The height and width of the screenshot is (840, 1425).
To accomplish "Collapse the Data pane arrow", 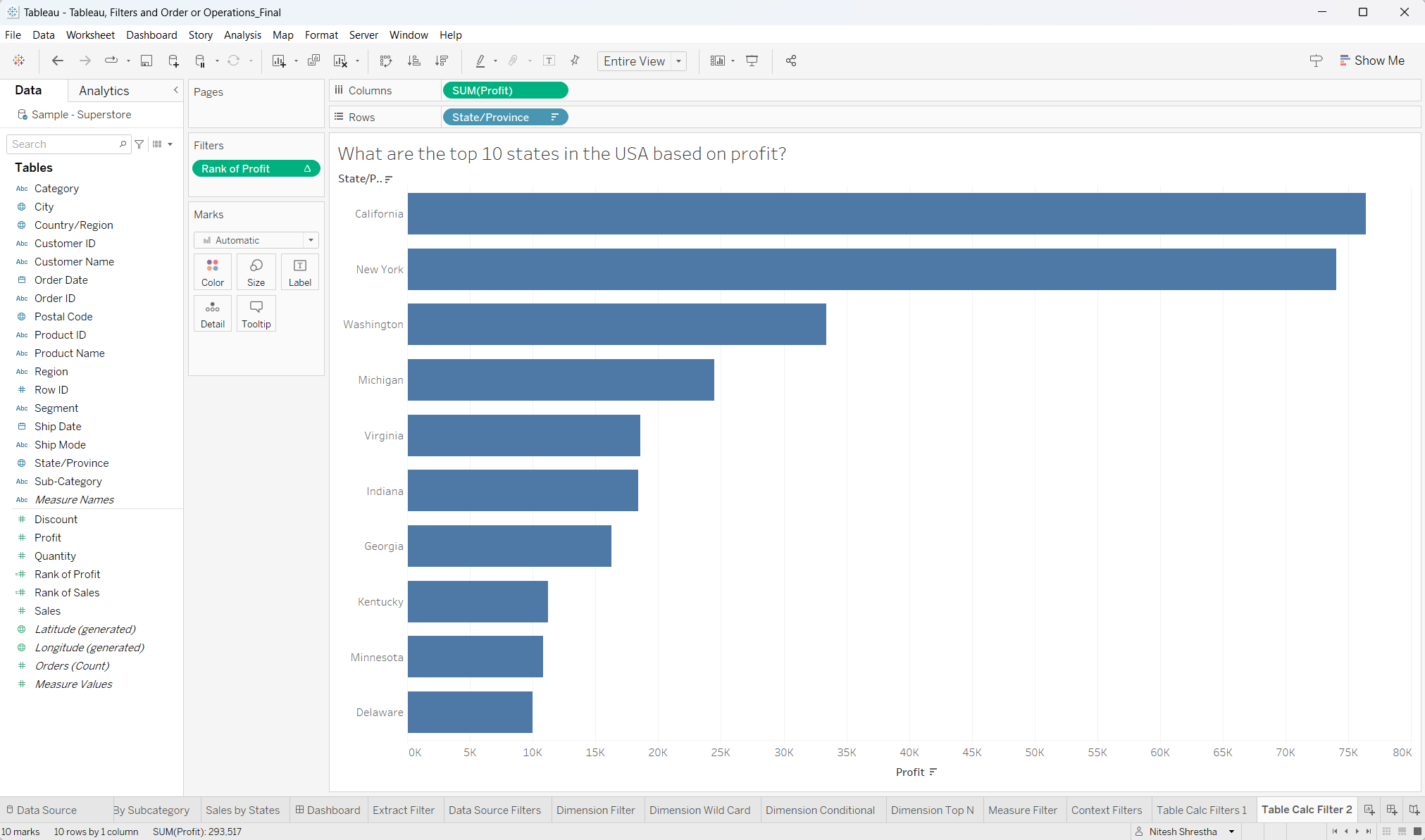I will pos(175,90).
